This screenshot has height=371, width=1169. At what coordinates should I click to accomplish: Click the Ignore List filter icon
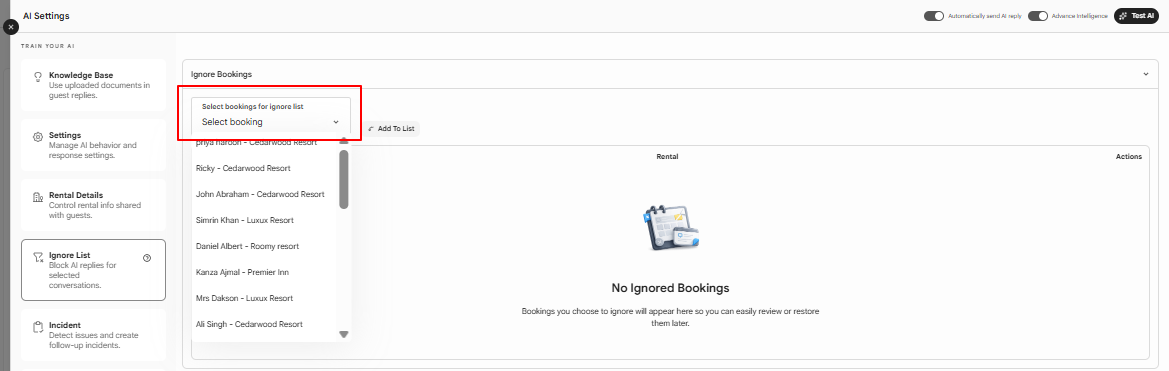(x=38, y=257)
